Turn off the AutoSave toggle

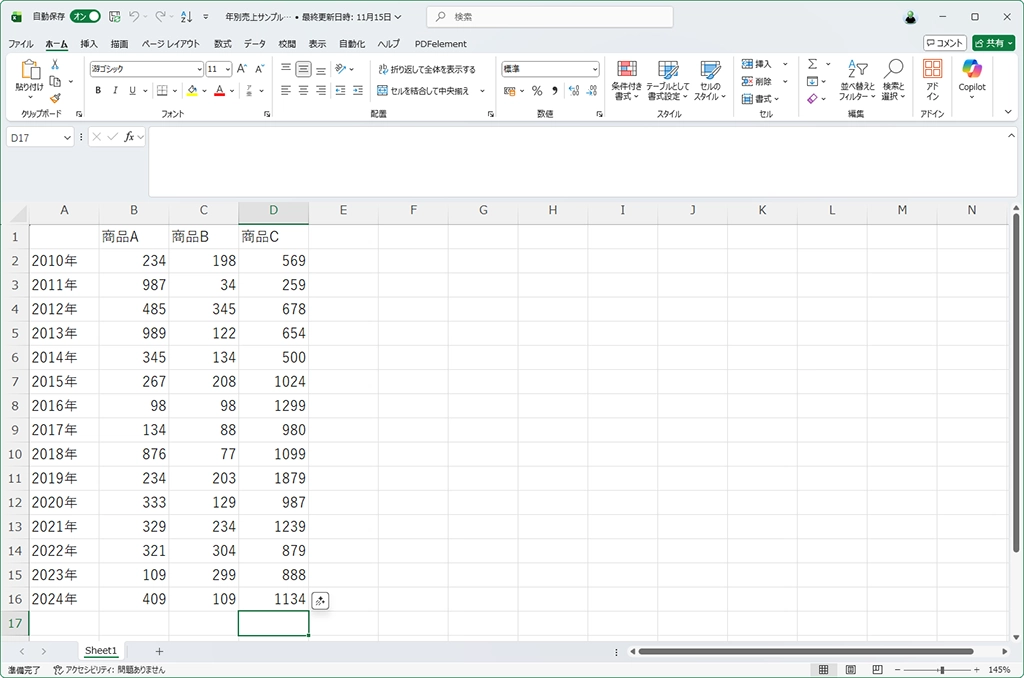click(85, 17)
